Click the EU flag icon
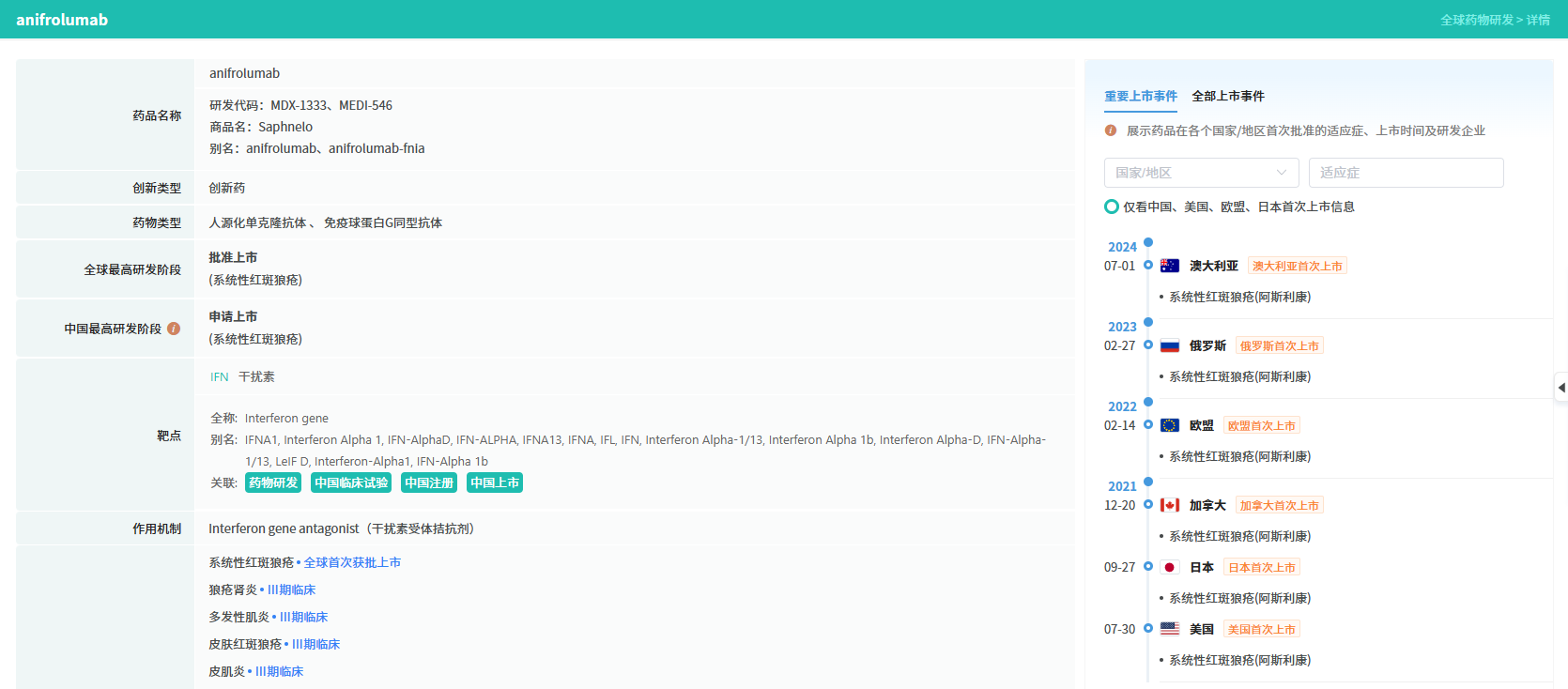 click(1170, 425)
